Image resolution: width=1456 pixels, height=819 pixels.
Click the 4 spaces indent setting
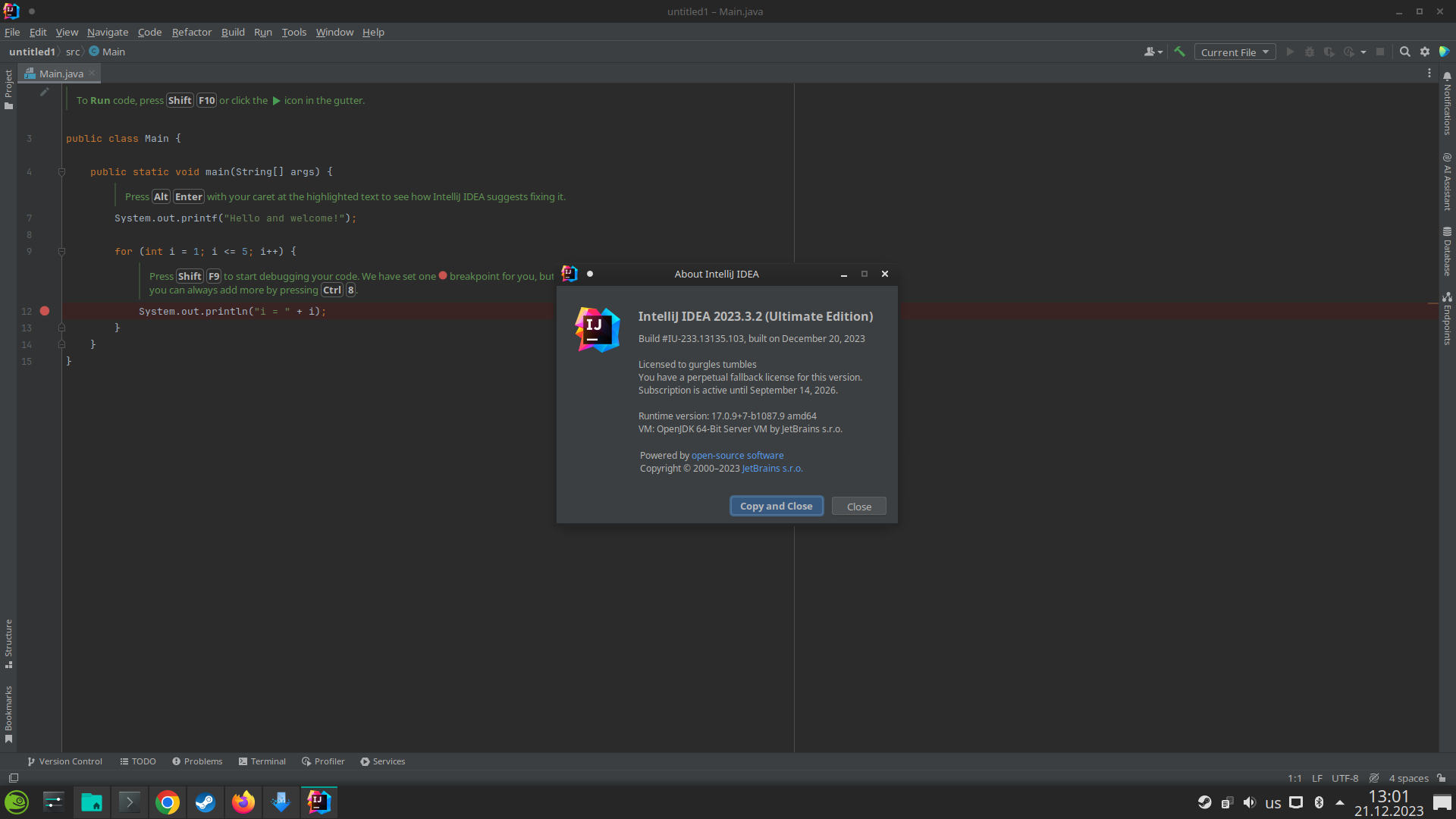click(x=1408, y=778)
